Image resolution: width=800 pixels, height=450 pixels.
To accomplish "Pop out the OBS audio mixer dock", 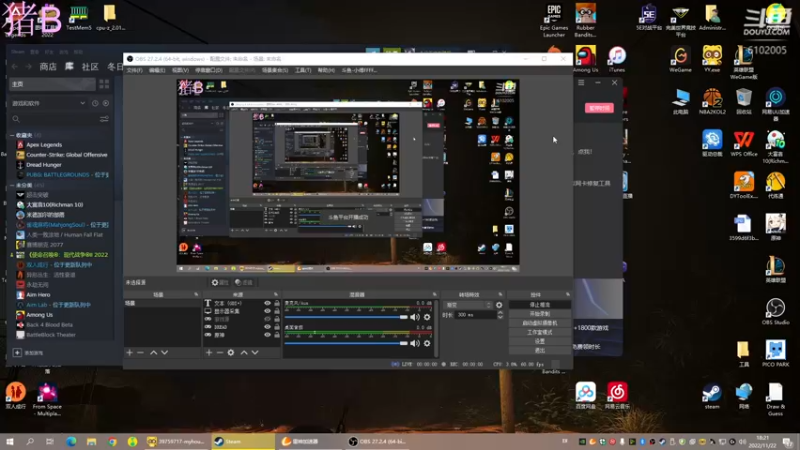I will pyautogui.click(x=435, y=294).
